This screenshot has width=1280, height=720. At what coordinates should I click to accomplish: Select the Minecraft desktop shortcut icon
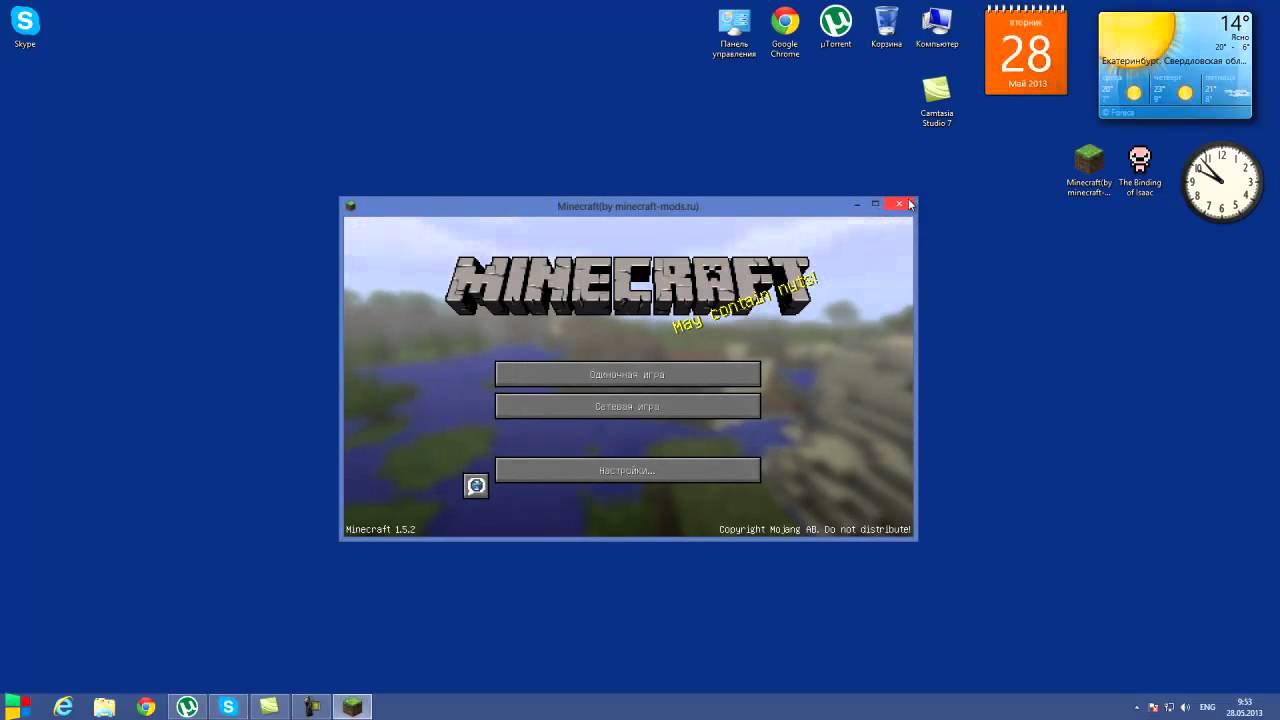tap(1089, 170)
